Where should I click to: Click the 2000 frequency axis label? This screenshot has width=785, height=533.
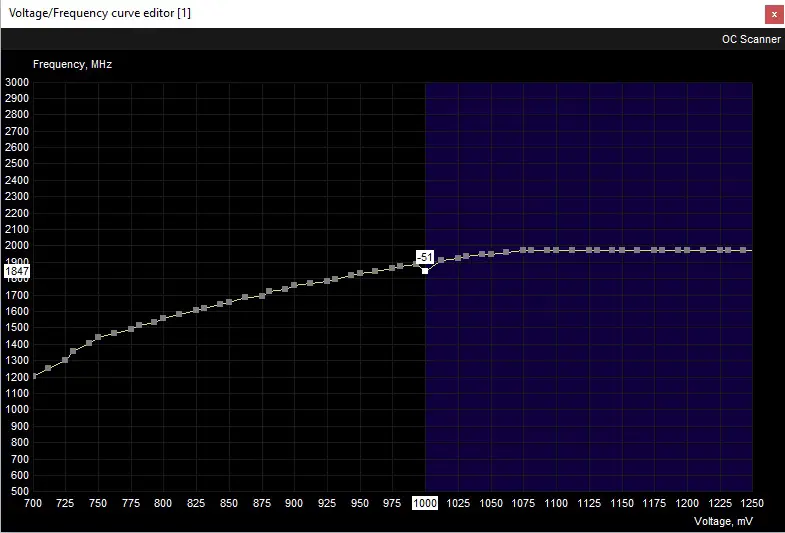coord(17,245)
